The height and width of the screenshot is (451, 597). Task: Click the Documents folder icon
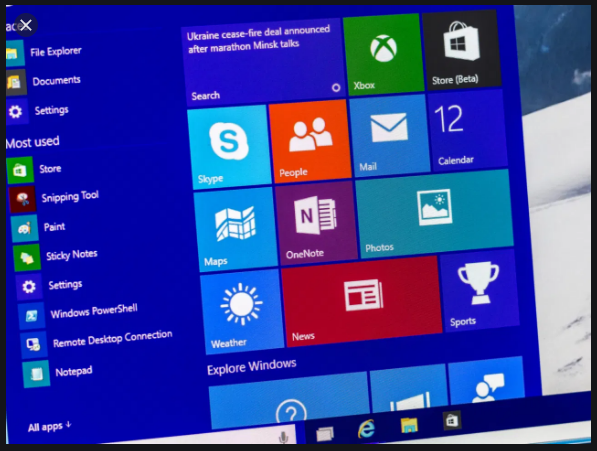[x=15, y=82]
